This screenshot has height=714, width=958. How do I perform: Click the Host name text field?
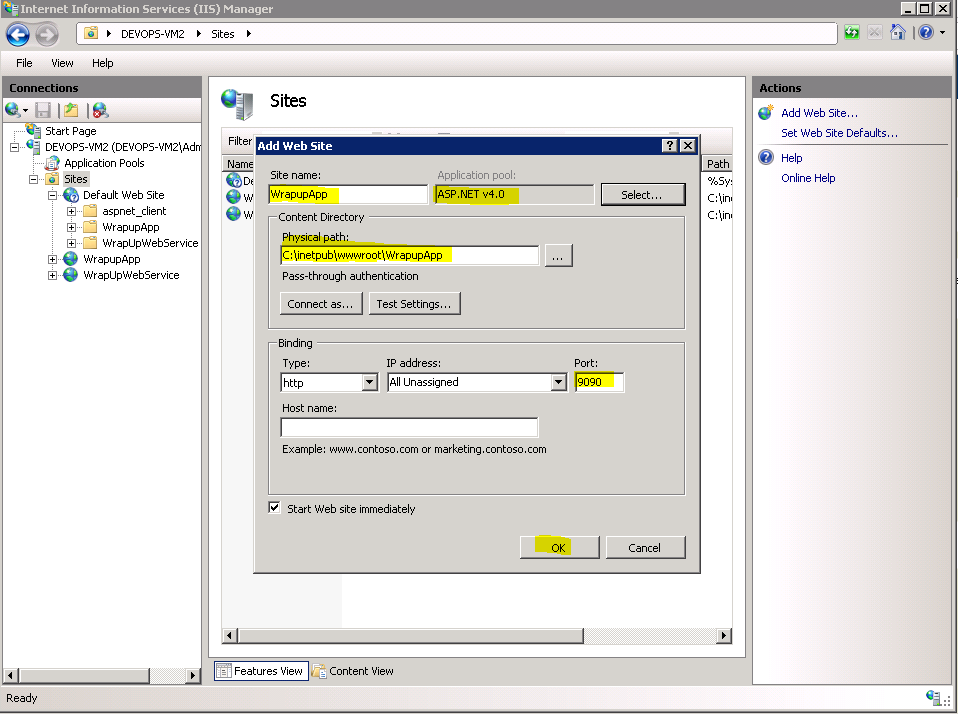click(x=409, y=428)
